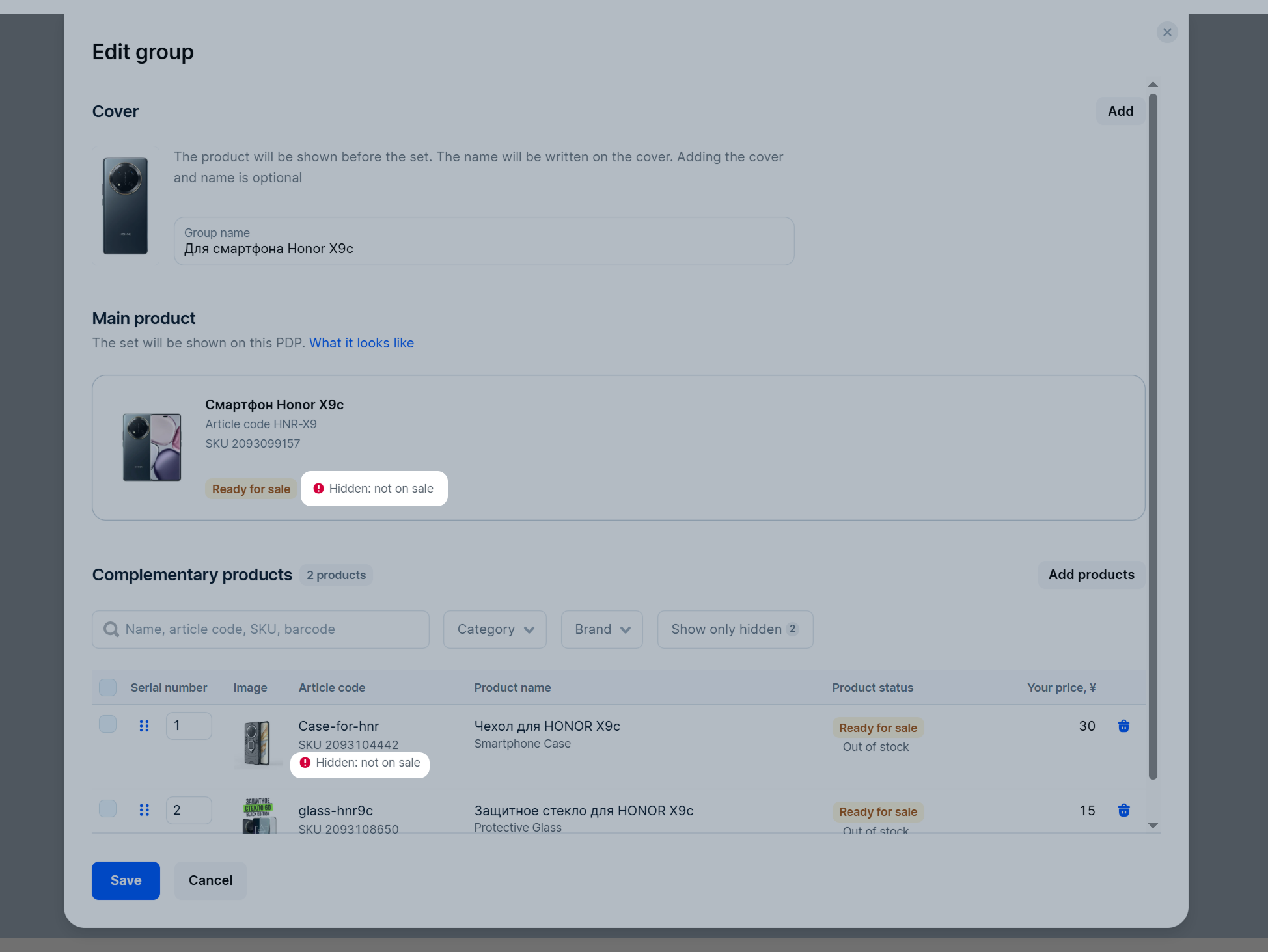Click the 2 products counter badge
Viewport: 1268px width, 952px height.
336,575
